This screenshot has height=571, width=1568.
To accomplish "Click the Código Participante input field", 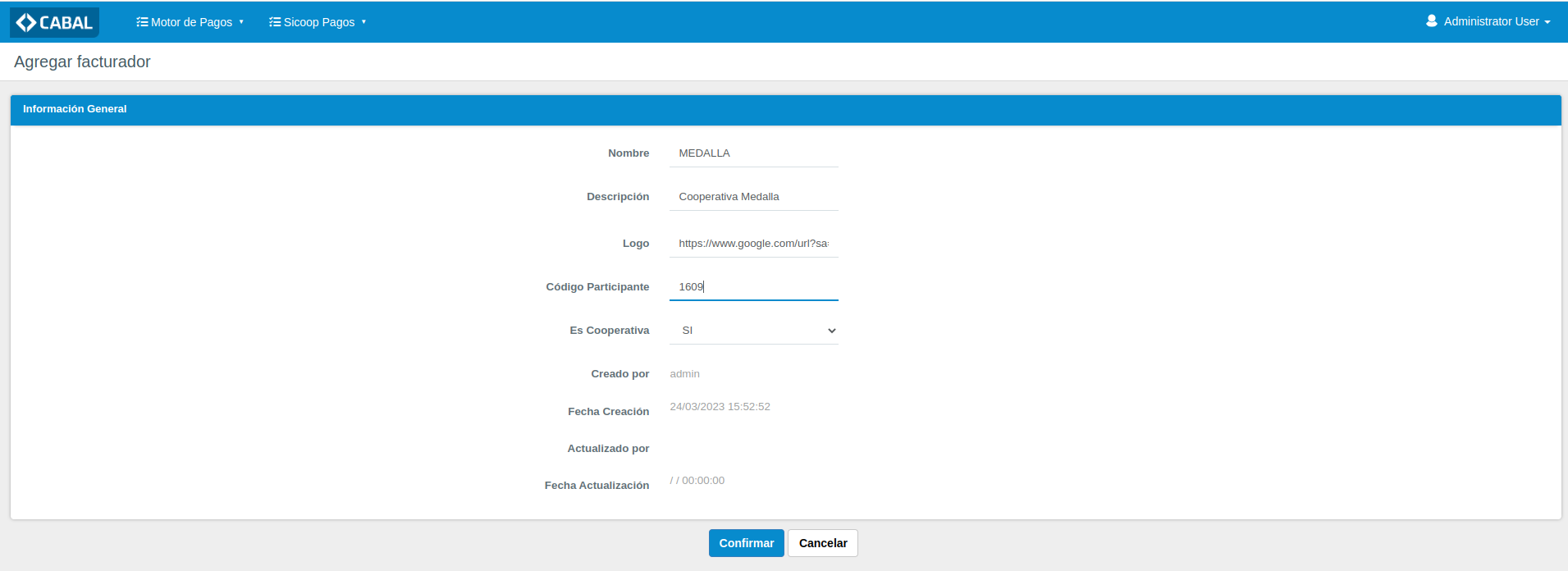I will coord(753,287).
